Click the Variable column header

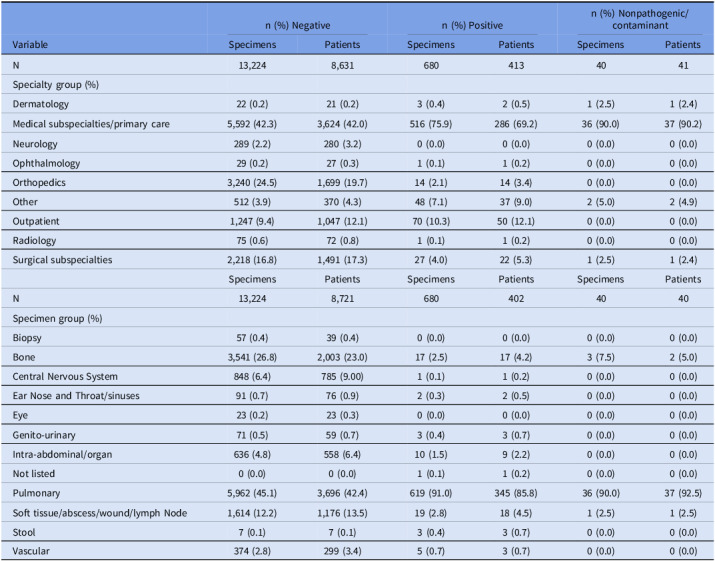click(30, 45)
